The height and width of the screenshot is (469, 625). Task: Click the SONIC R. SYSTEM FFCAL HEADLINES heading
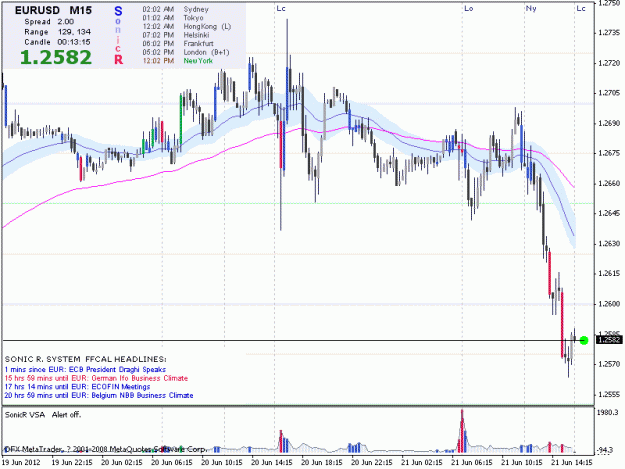(85, 359)
